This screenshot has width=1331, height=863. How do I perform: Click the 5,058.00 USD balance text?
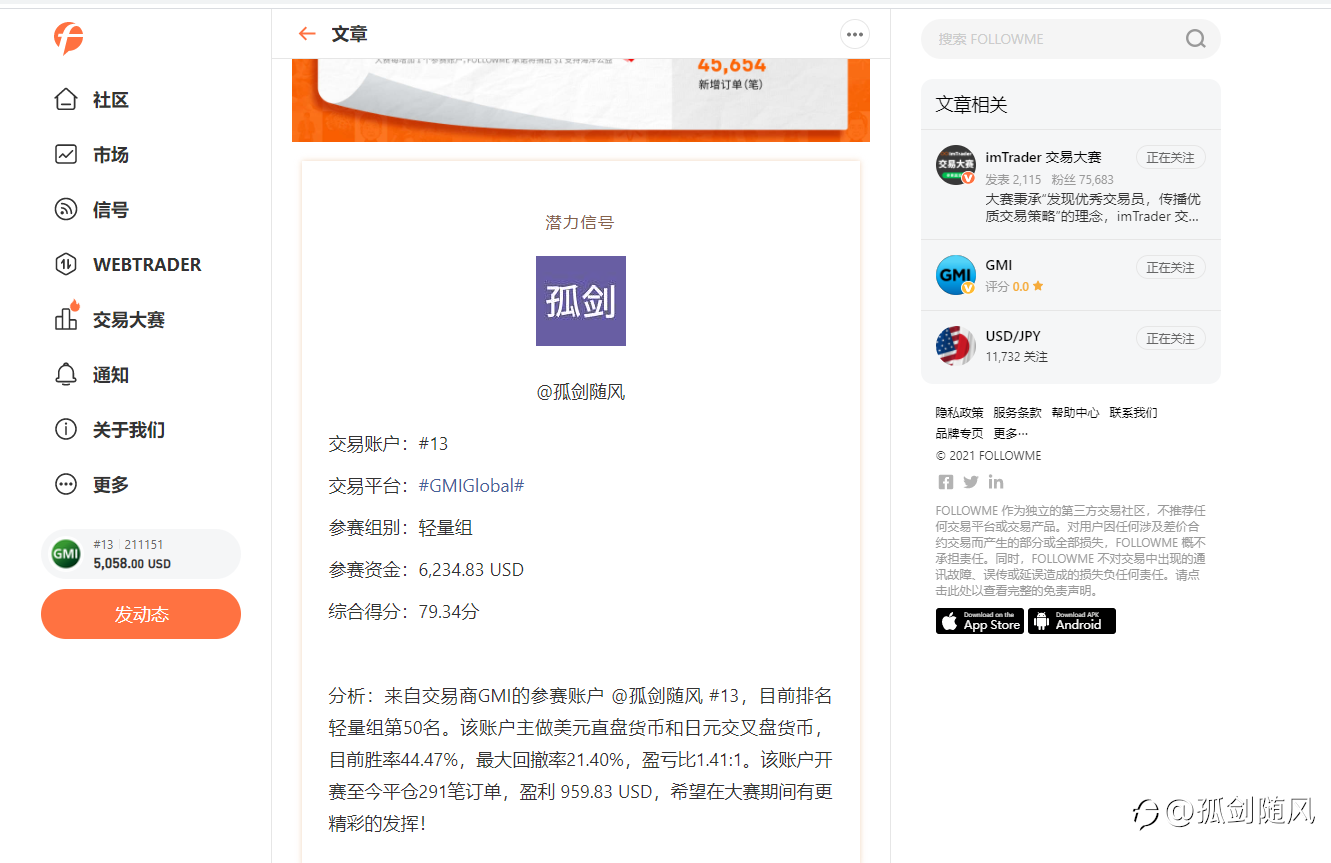point(132,564)
